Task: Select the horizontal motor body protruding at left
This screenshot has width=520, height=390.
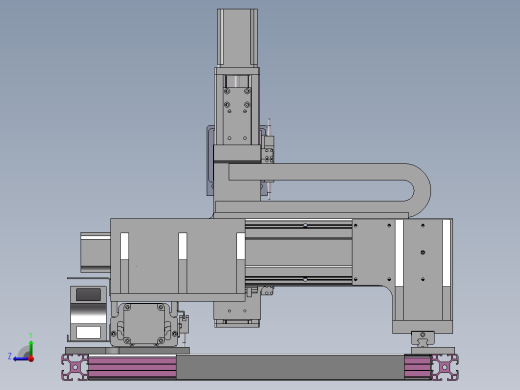Action: 95,252
